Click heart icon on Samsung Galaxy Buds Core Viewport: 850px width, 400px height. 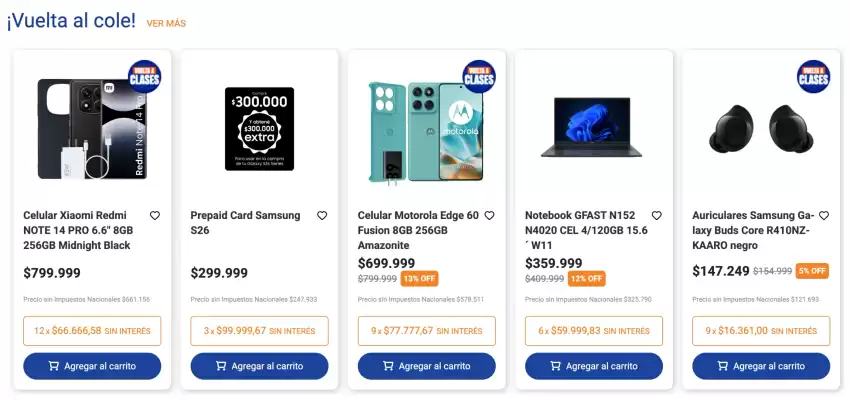pyautogui.click(x=823, y=215)
